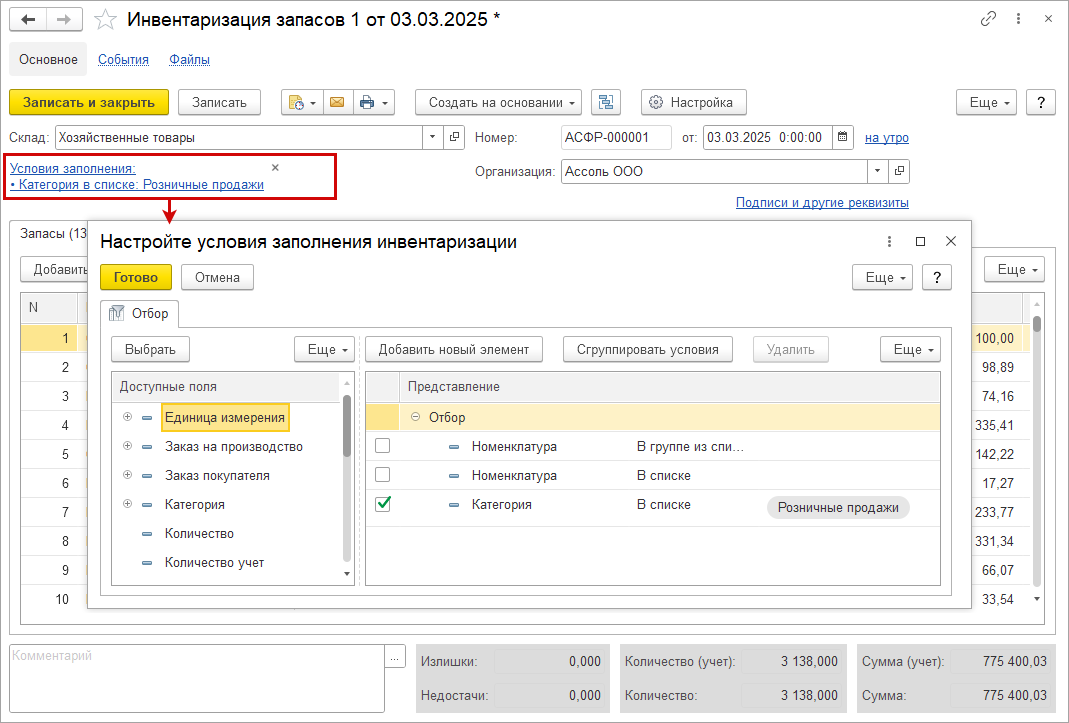Click the available fields list scrollbar
Image resolution: width=1069 pixels, height=723 pixels.
click(346, 426)
